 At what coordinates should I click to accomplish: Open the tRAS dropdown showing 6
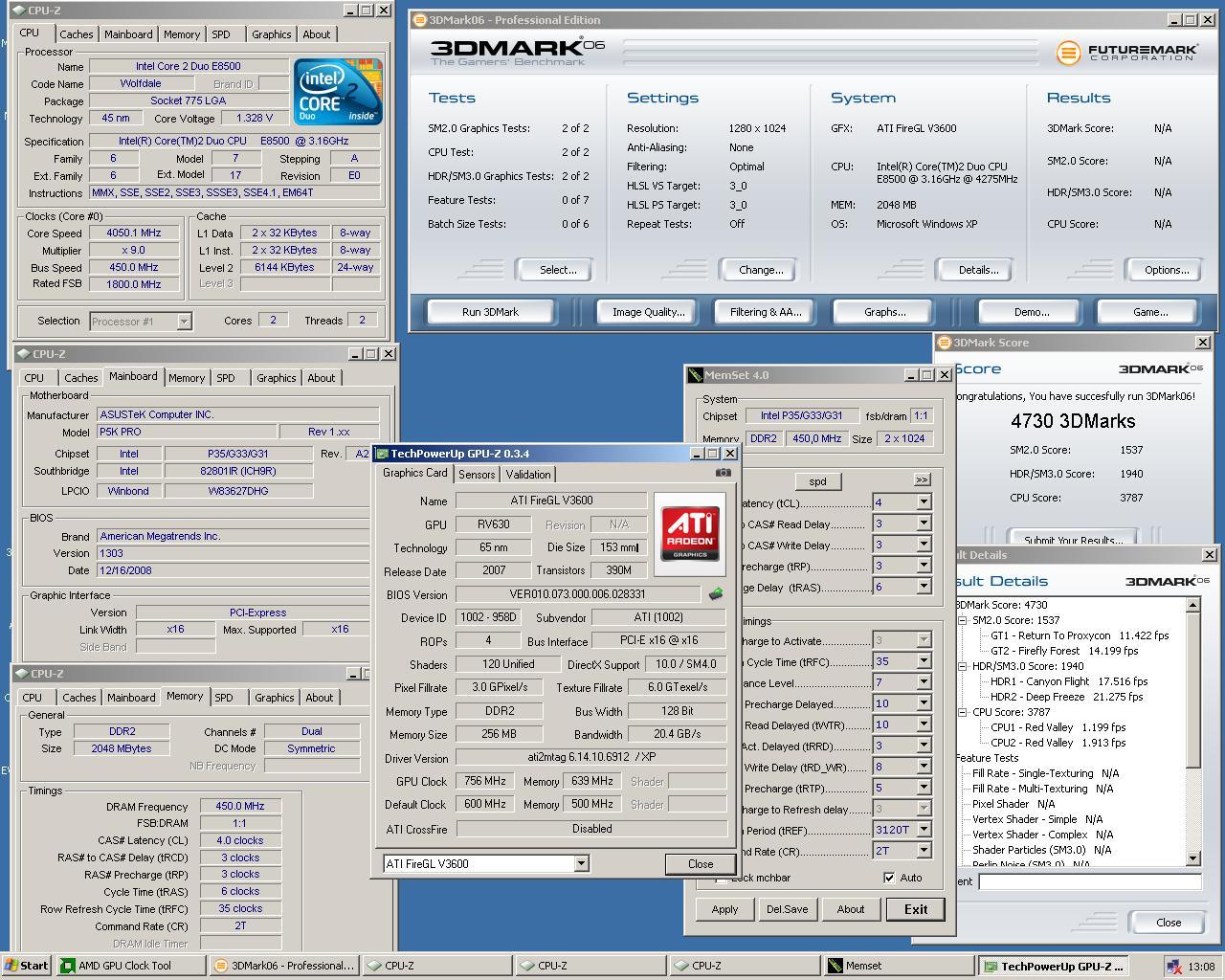point(924,587)
